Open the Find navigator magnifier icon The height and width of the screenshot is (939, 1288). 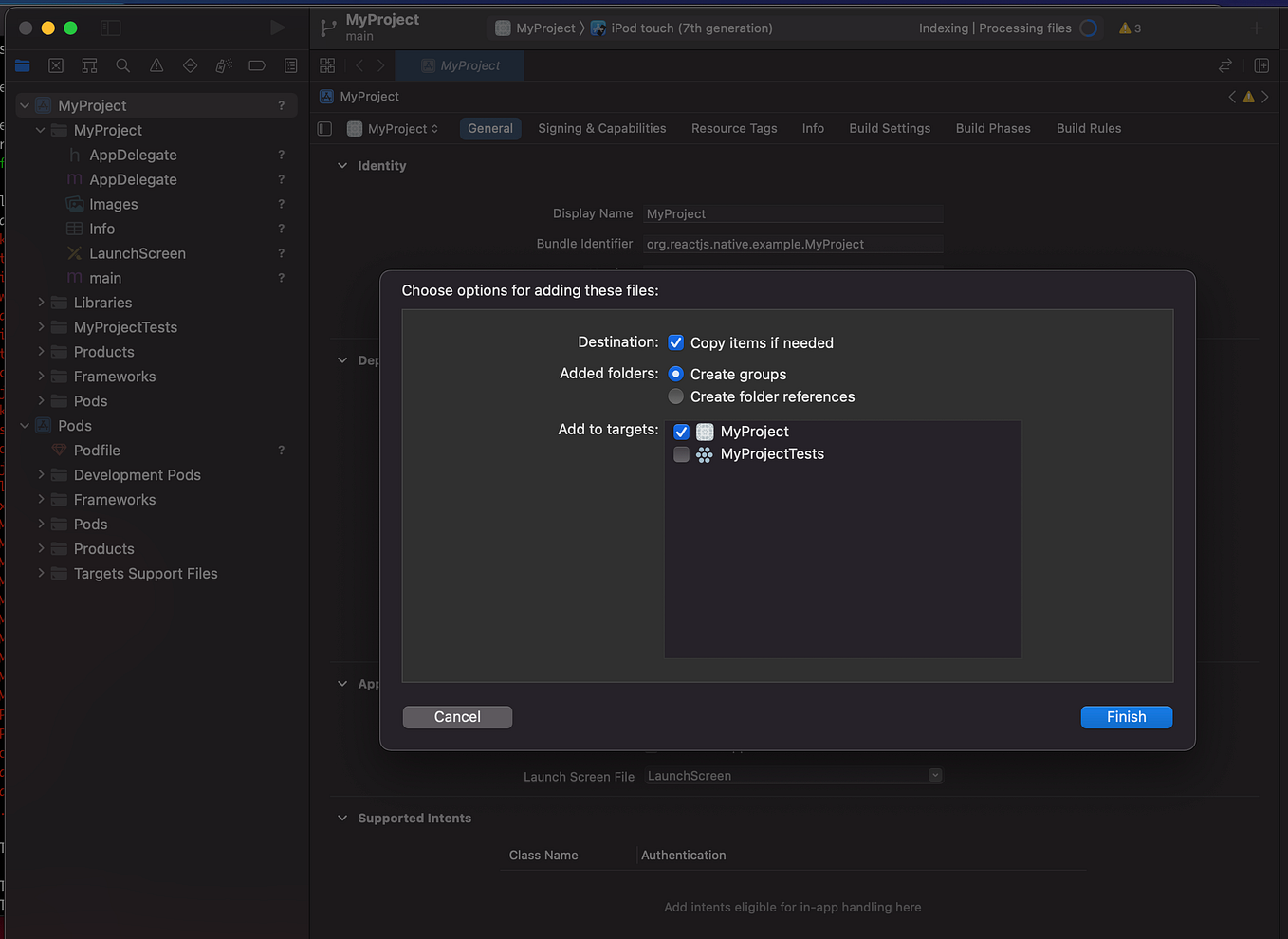click(x=123, y=65)
